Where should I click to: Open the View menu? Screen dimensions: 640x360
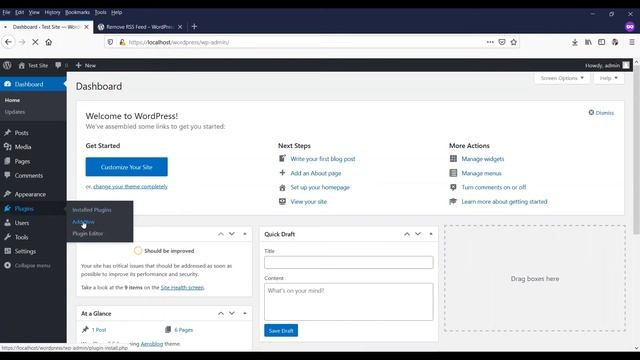click(34, 12)
